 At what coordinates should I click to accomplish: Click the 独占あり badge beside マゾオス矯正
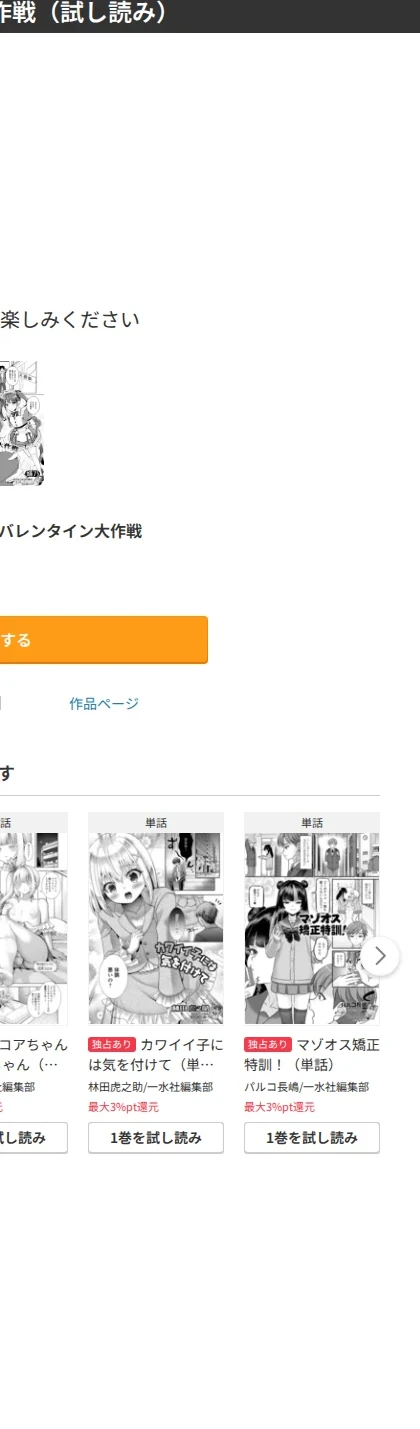[x=268, y=1044]
